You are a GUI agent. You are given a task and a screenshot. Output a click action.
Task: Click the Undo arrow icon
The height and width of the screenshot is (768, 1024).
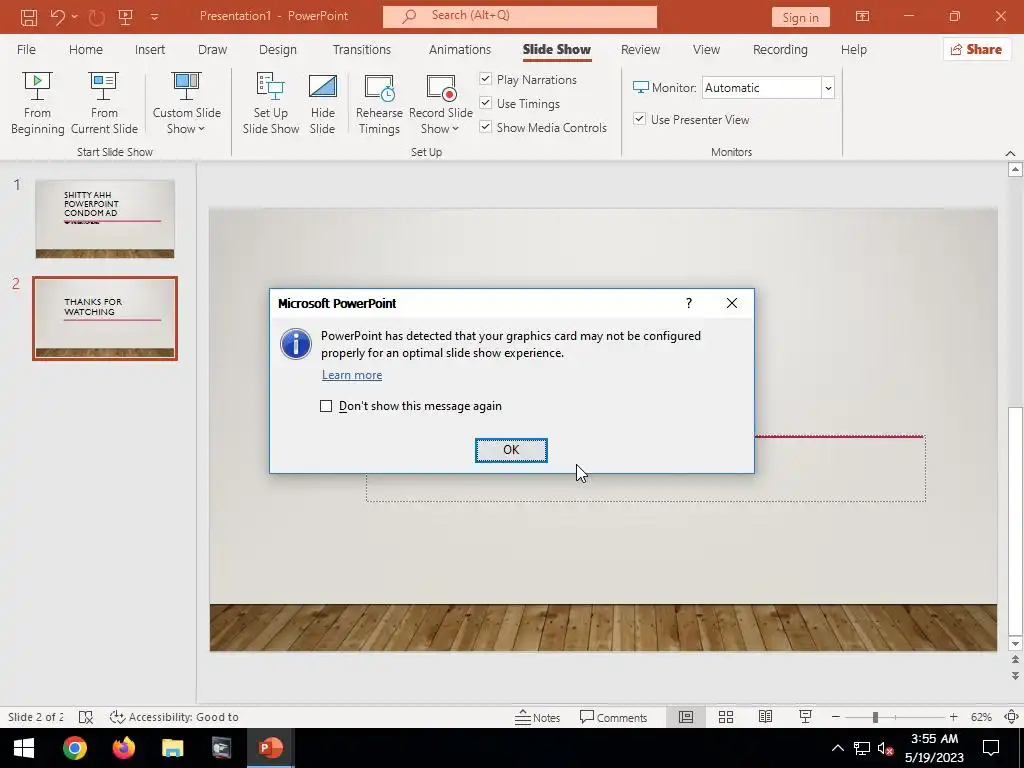[x=57, y=16]
